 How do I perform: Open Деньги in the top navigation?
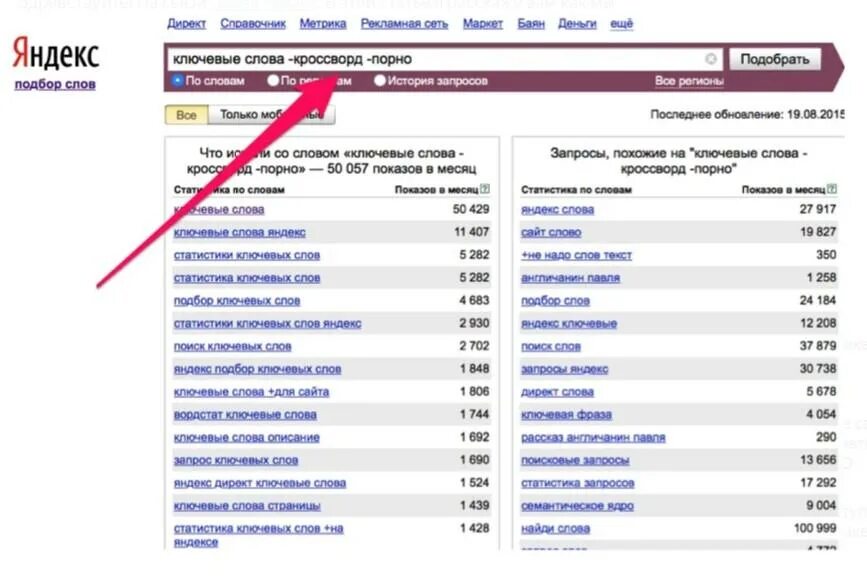[577, 24]
